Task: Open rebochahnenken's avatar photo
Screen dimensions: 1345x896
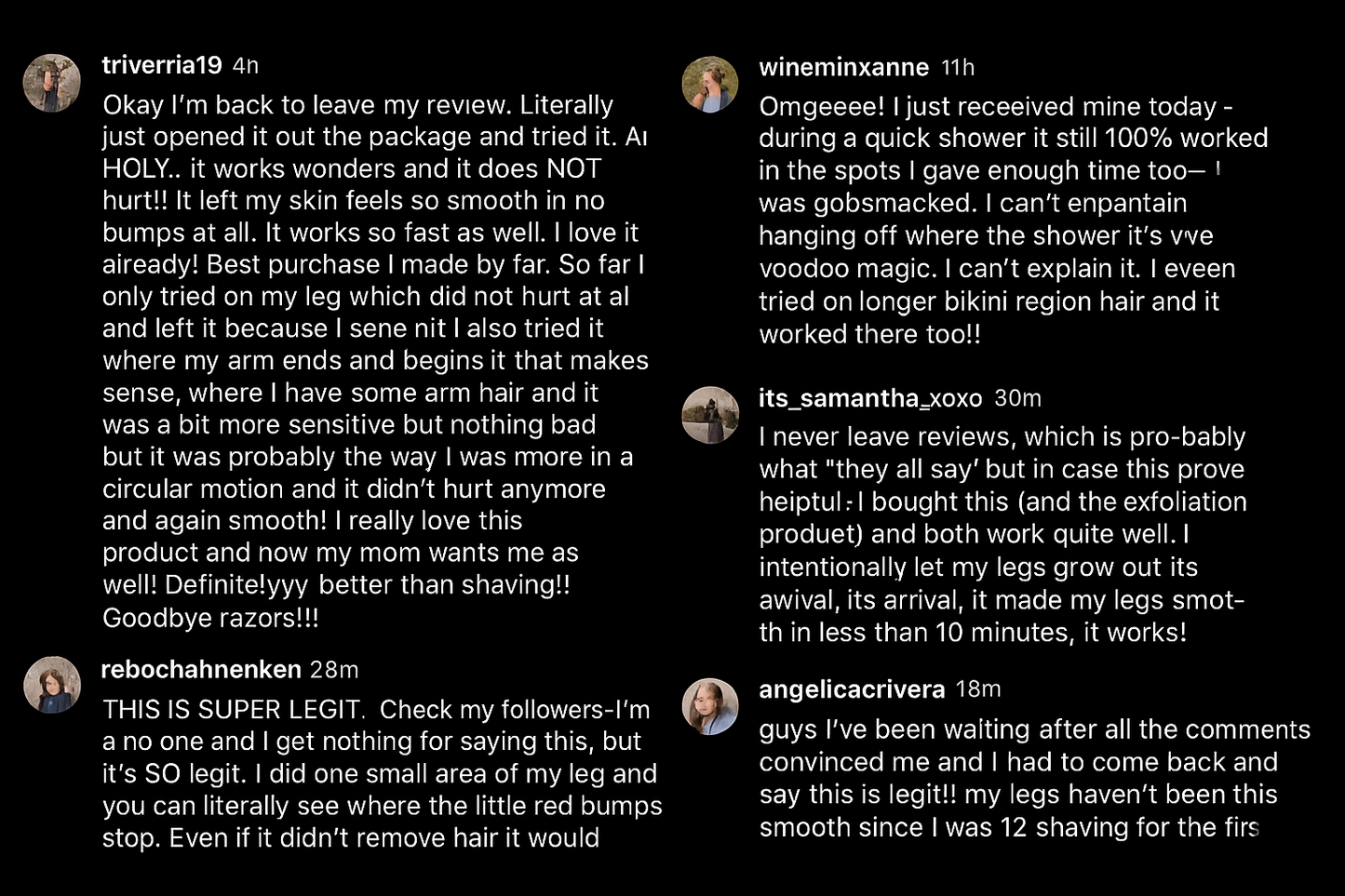Action: pyautogui.click(x=52, y=685)
